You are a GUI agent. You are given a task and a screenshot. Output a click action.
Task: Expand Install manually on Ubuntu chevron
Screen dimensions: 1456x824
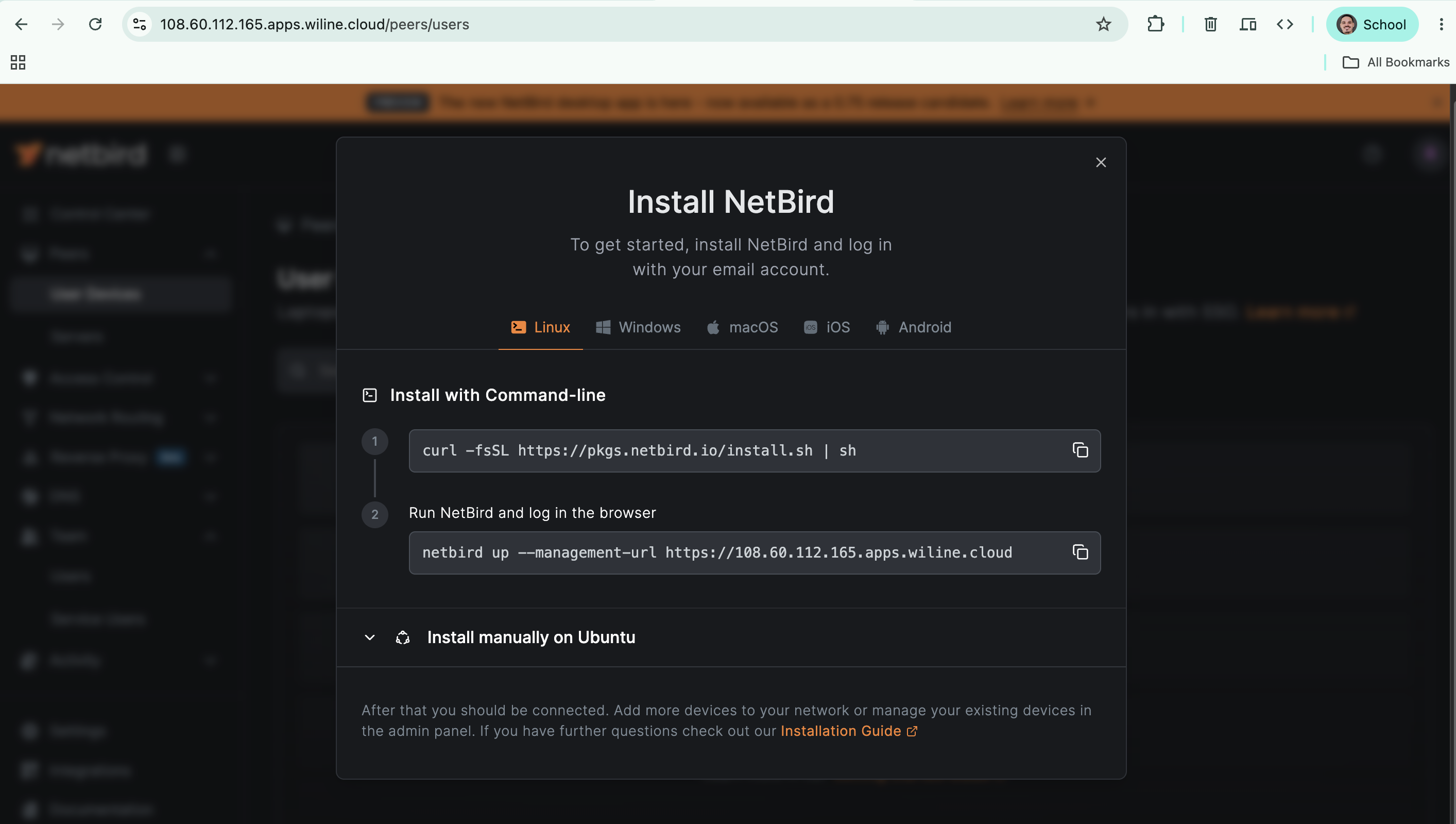click(x=370, y=638)
